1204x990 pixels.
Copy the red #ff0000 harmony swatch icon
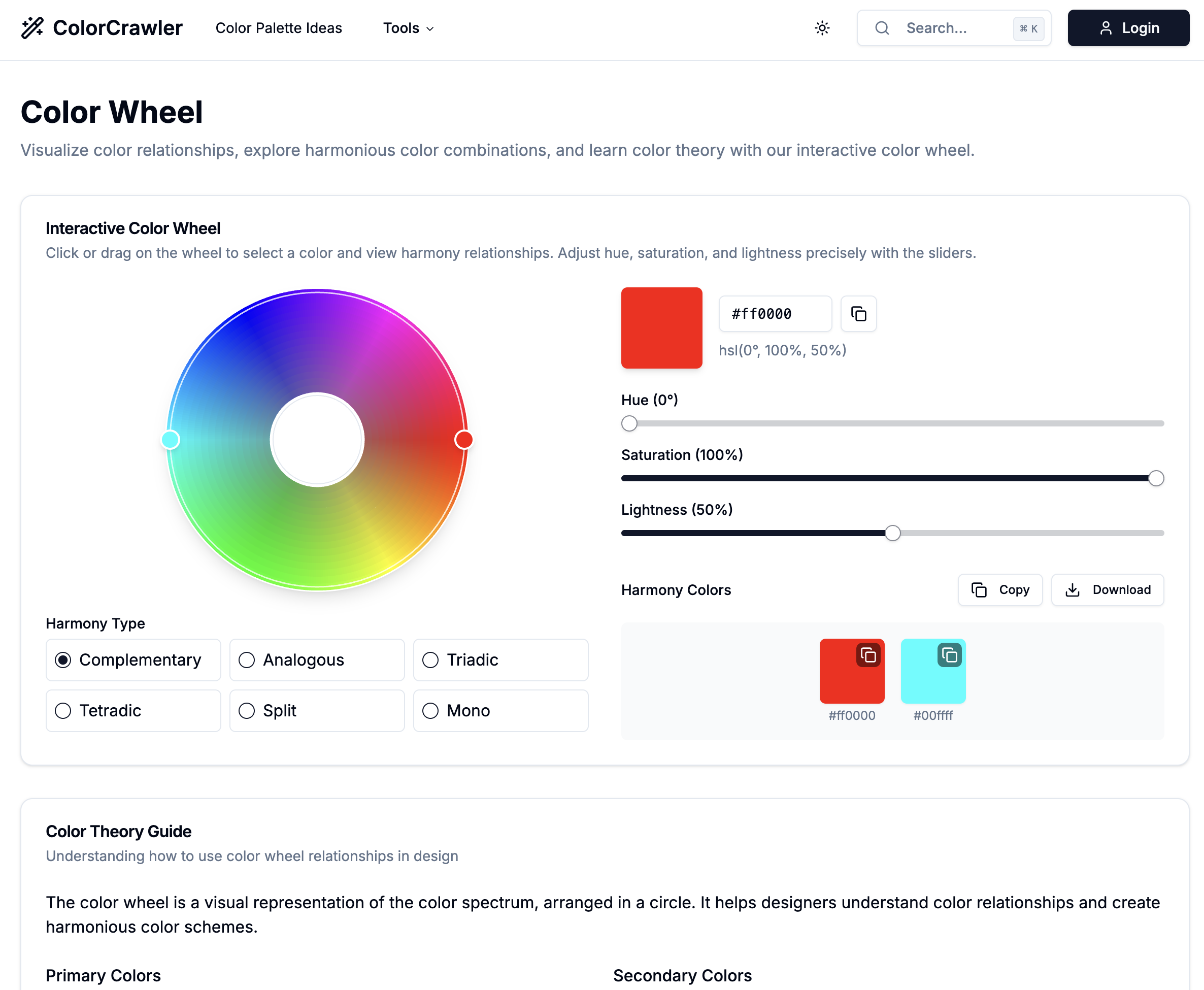coord(868,655)
